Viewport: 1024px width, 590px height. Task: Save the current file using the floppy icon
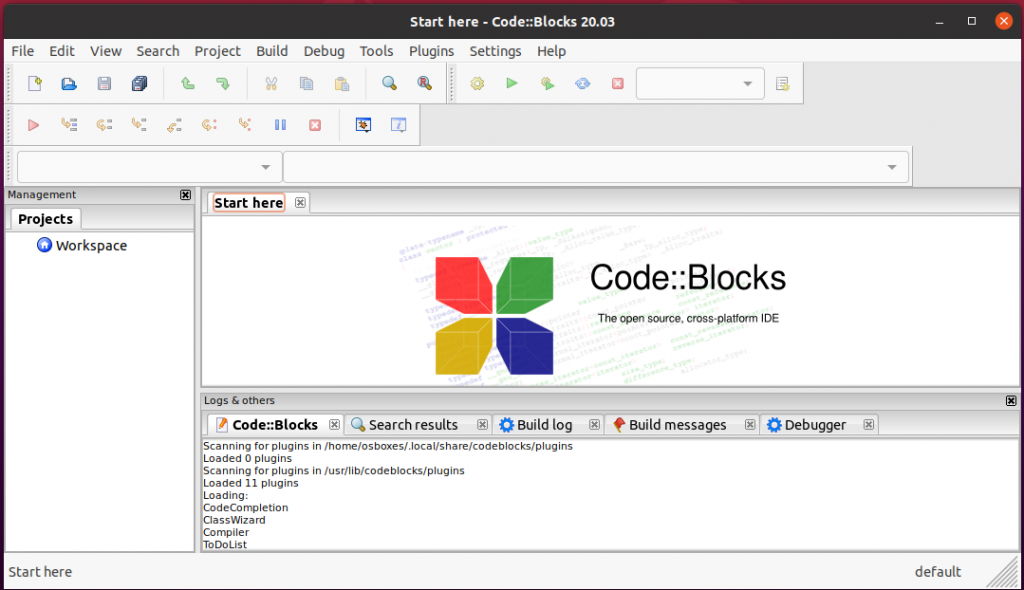[x=104, y=84]
